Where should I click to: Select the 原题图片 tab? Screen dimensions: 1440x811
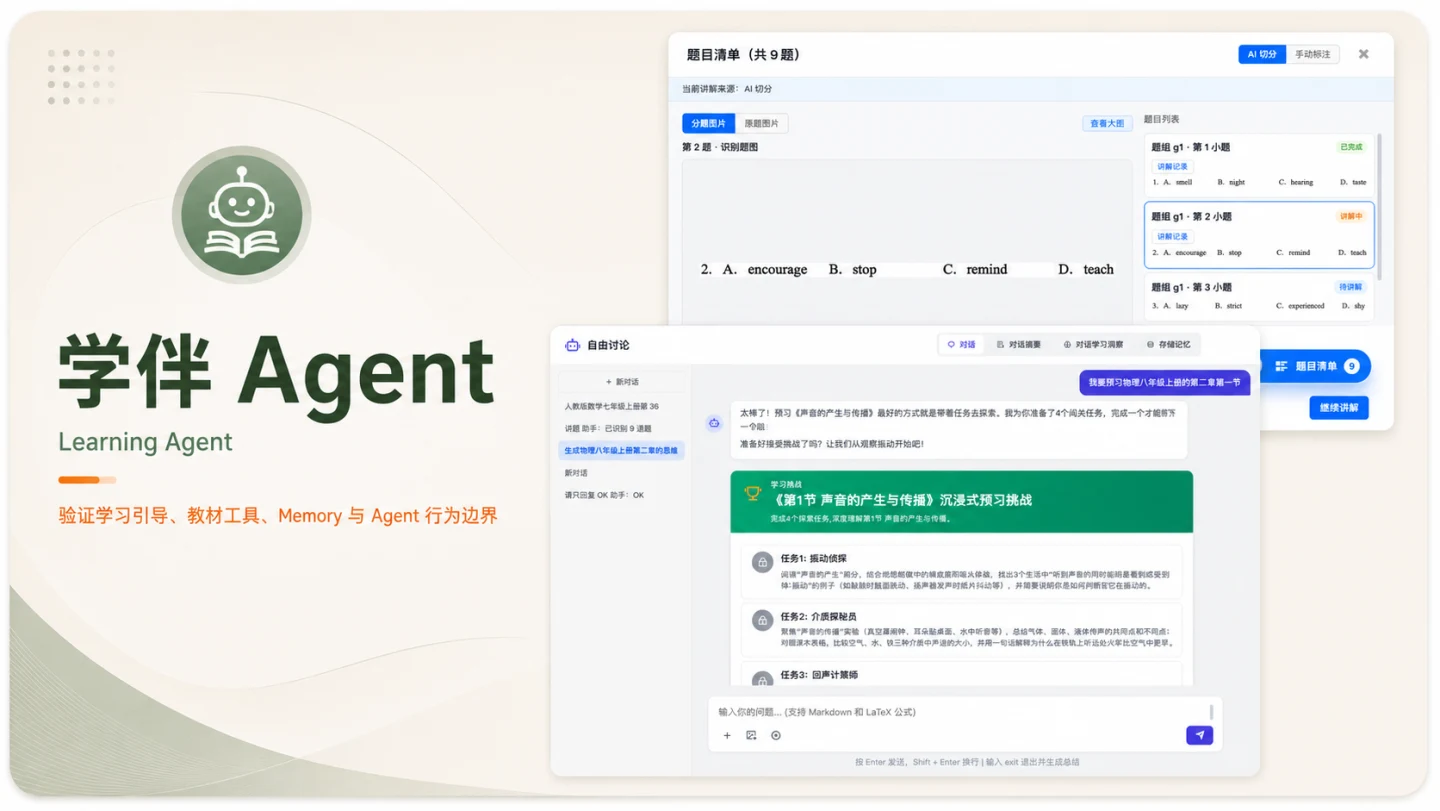762,124
